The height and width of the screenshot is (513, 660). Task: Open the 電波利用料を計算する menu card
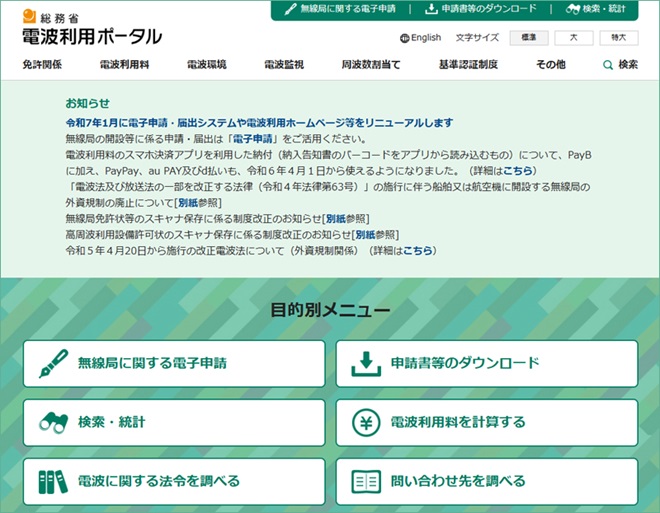point(487,423)
